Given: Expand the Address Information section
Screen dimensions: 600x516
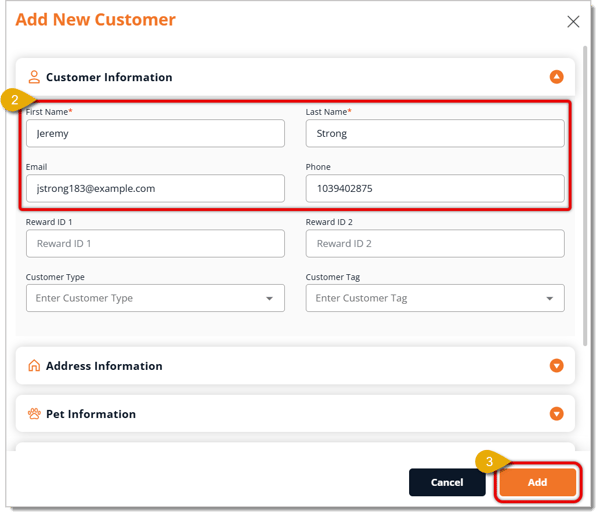Looking at the screenshot, I should [x=556, y=366].
